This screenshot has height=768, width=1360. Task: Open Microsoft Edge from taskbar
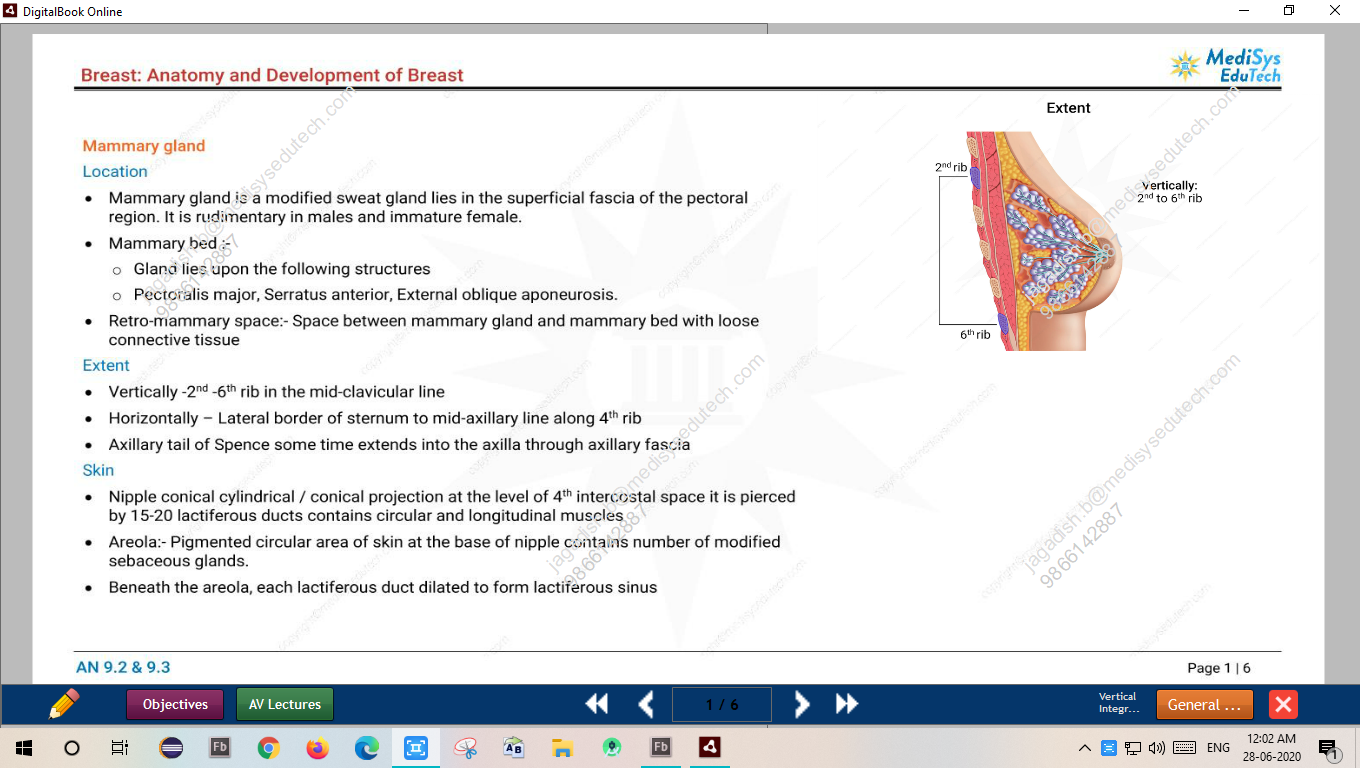pyautogui.click(x=367, y=747)
